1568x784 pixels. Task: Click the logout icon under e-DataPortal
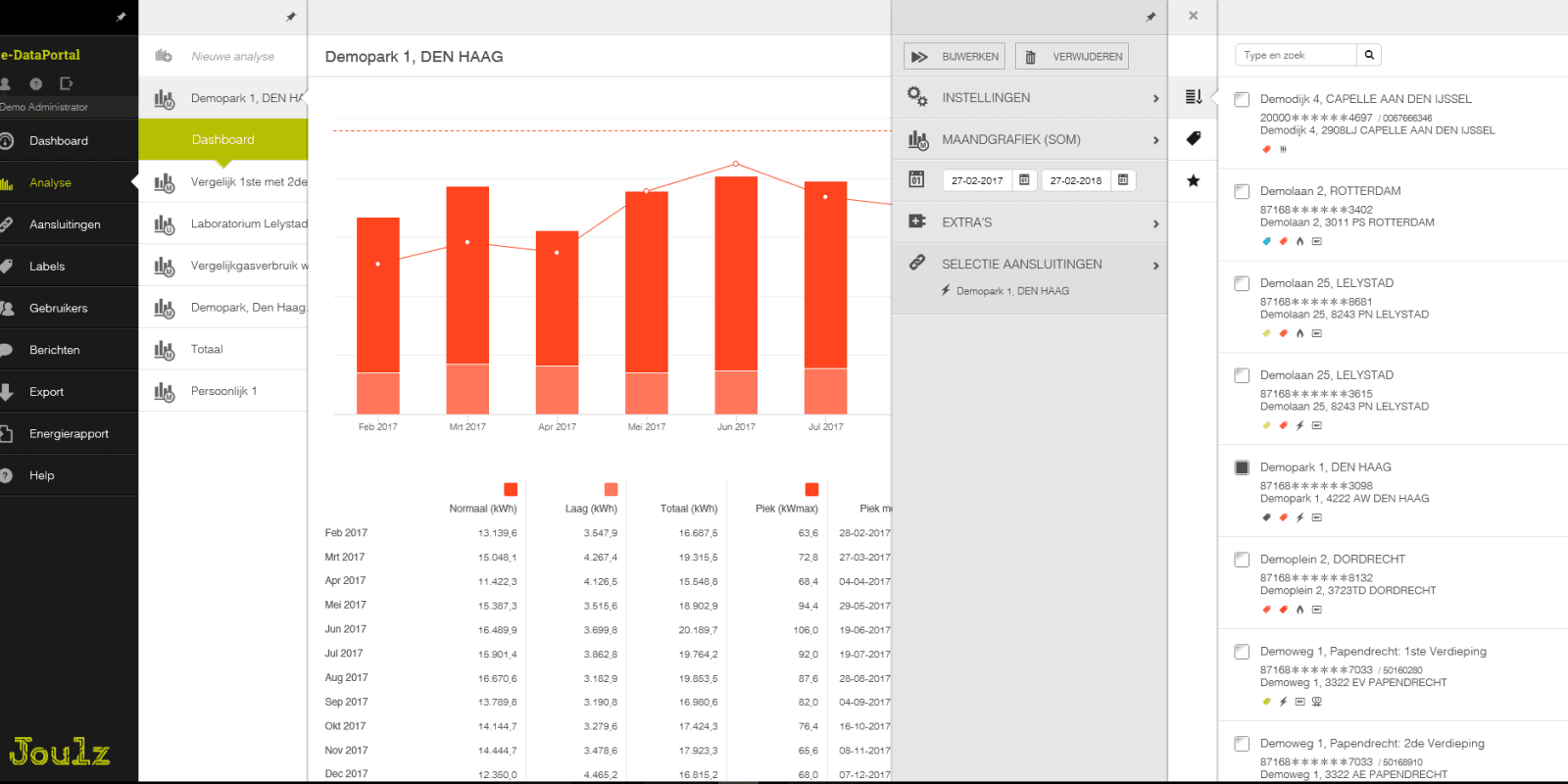point(66,83)
